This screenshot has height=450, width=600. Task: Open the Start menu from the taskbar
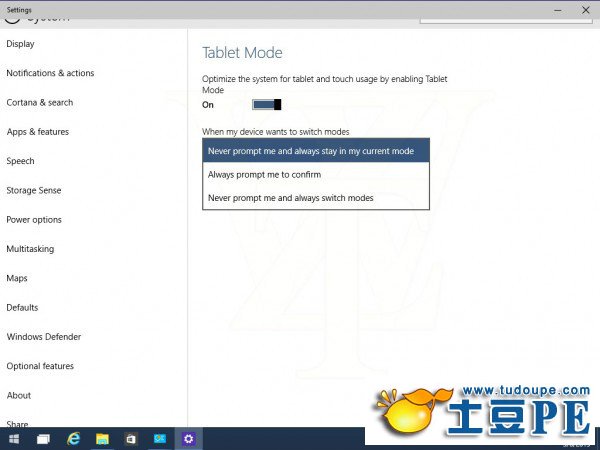point(14,439)
